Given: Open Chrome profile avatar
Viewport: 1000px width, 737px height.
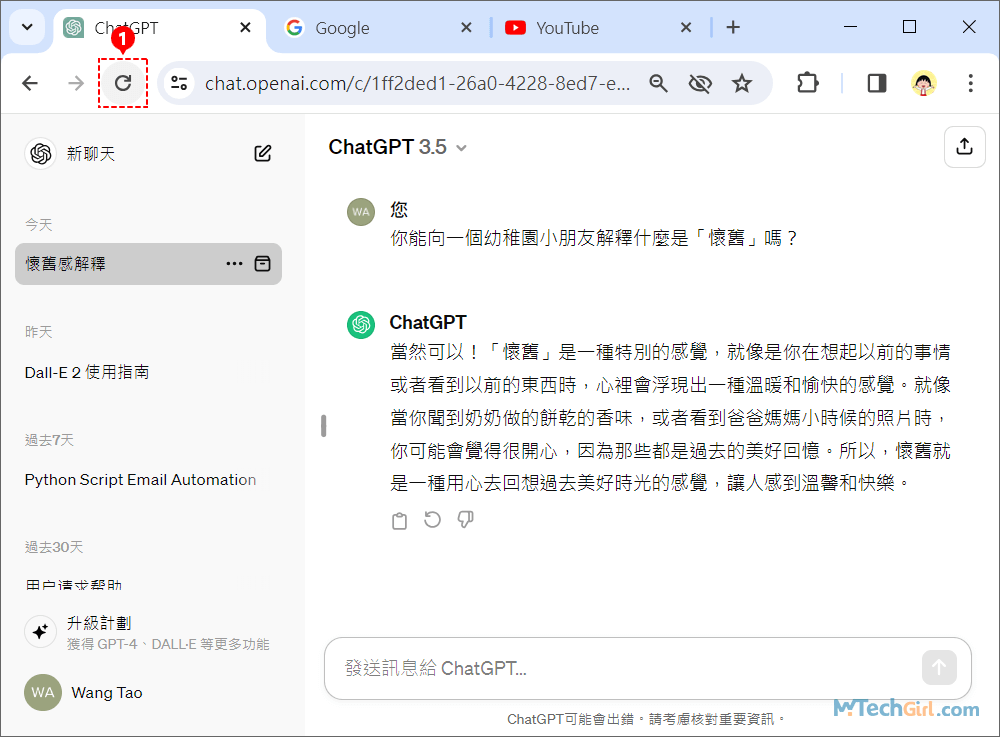Looking at the screenshot, I should pos(923,83).
